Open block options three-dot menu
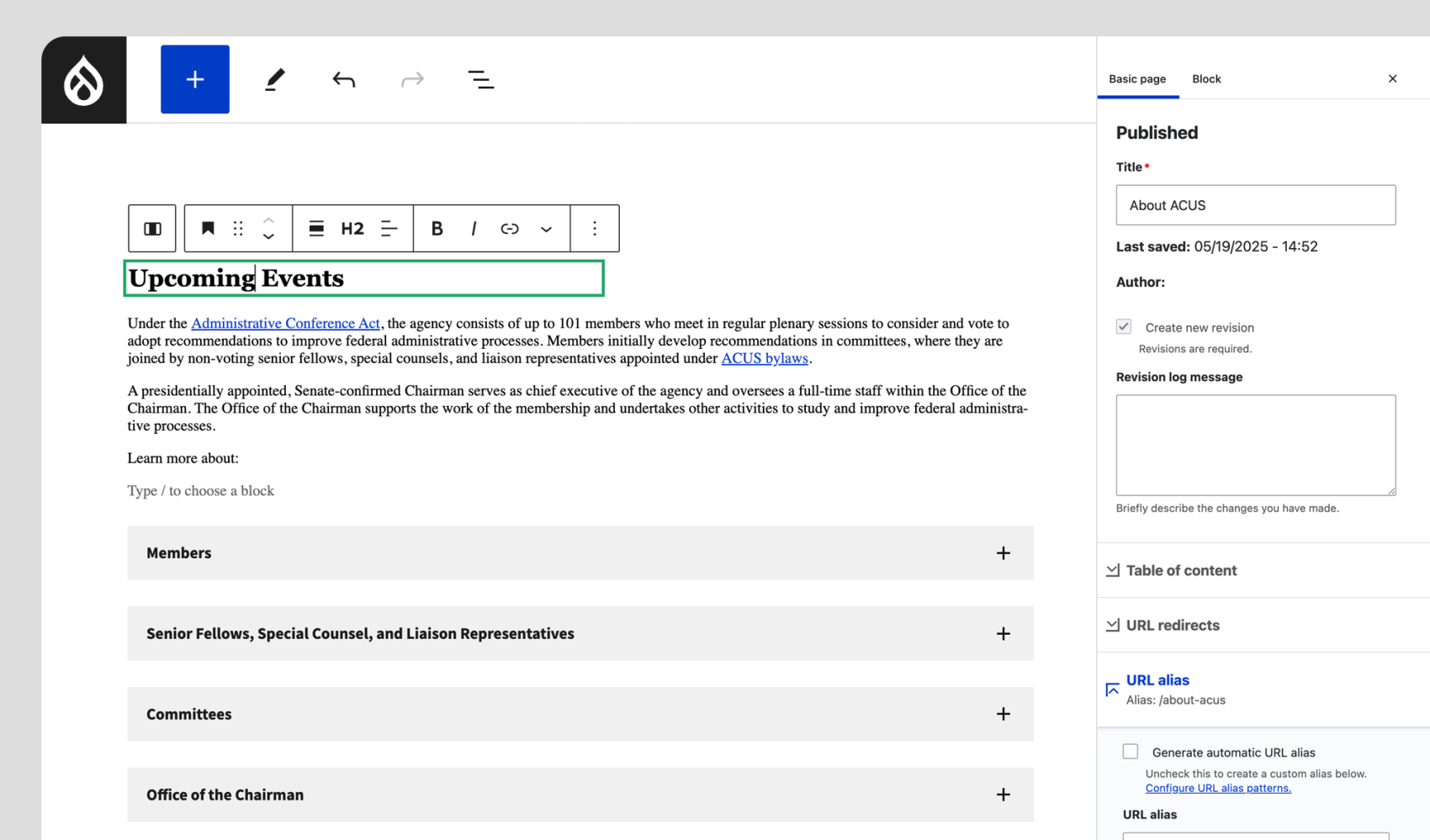 point(595,229)
